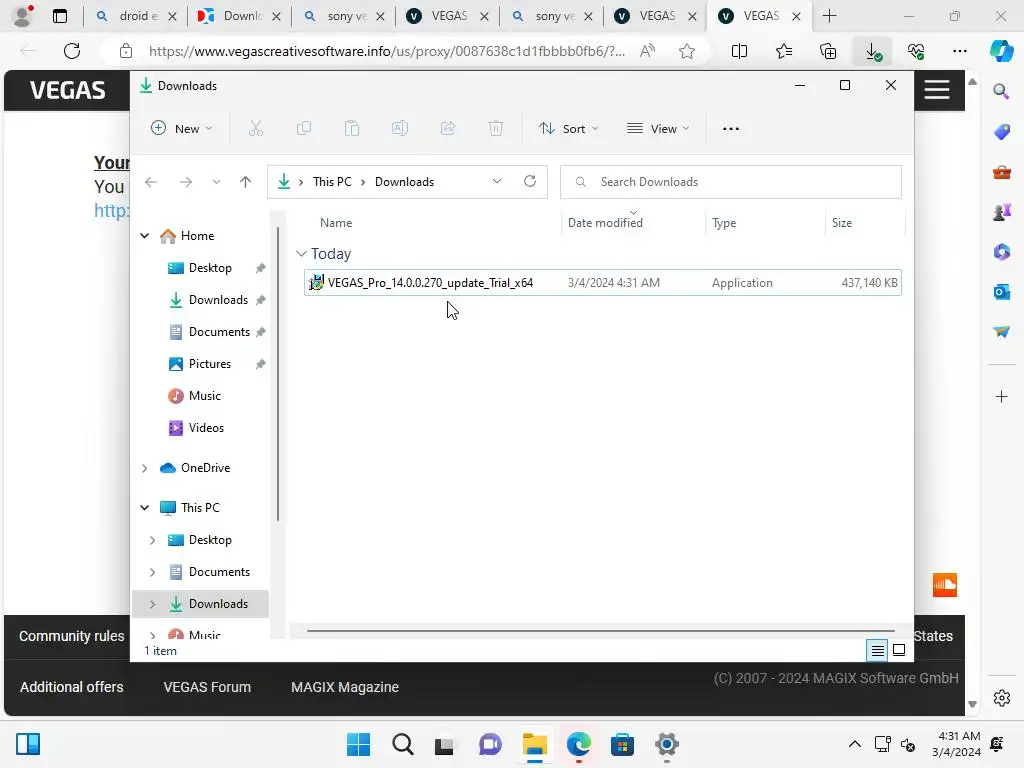Select Pictures in navigation pane

[210, 364]
